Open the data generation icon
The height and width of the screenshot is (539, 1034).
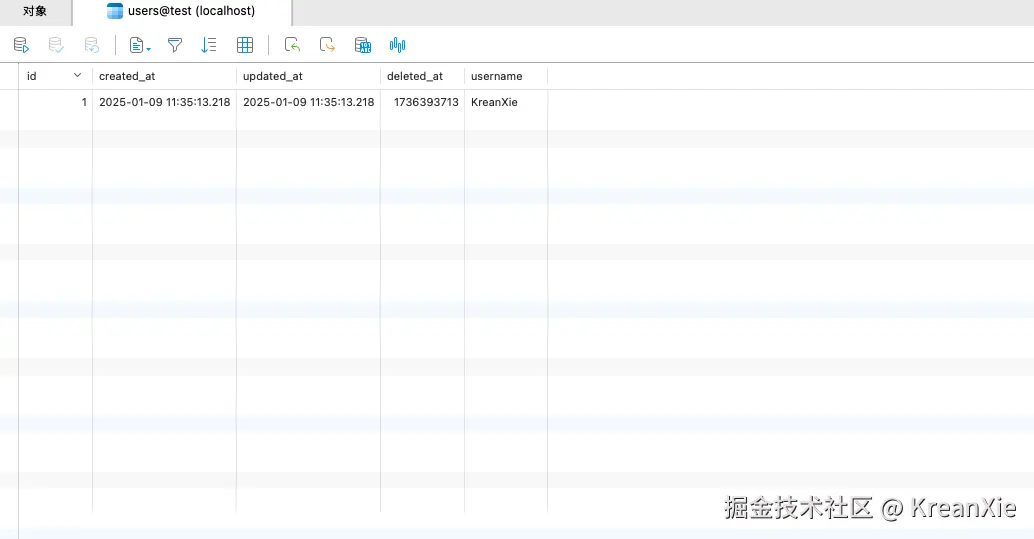point(363,45)
